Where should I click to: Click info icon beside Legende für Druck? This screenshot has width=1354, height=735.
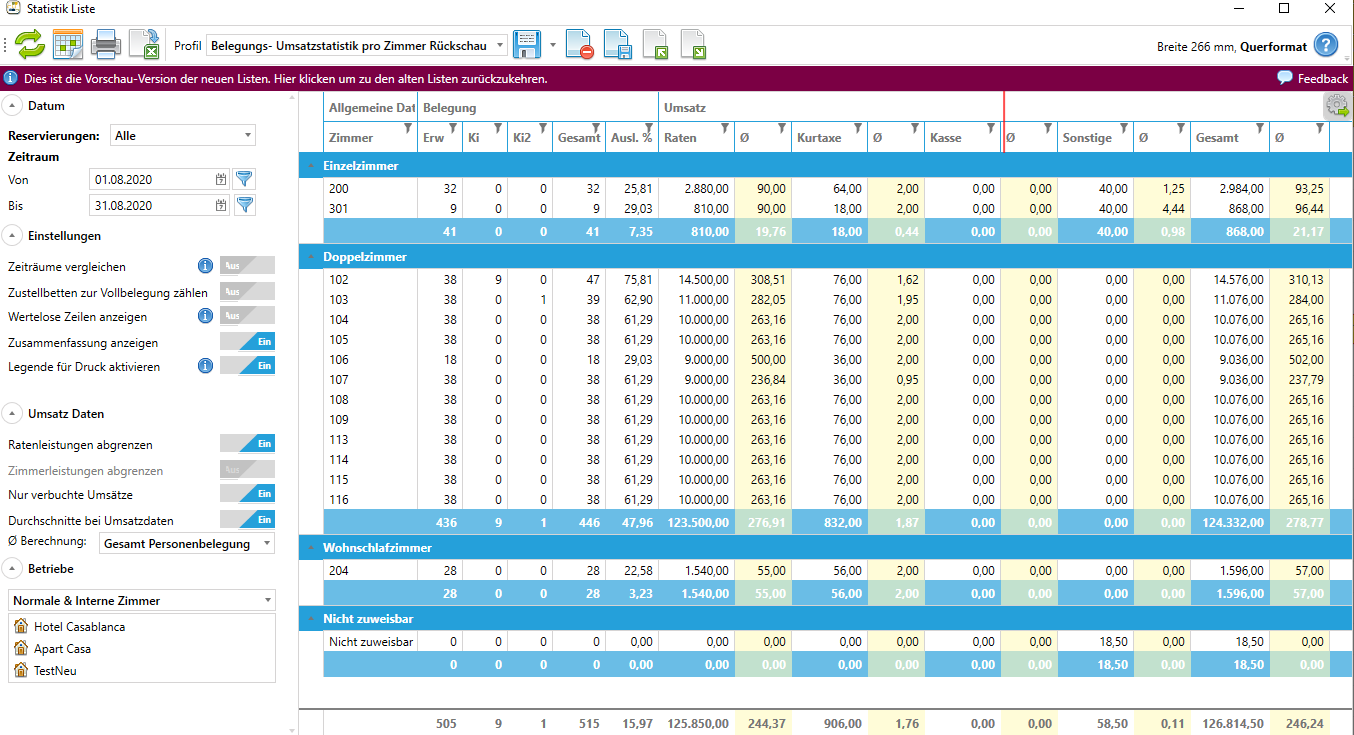coord(205,366)
